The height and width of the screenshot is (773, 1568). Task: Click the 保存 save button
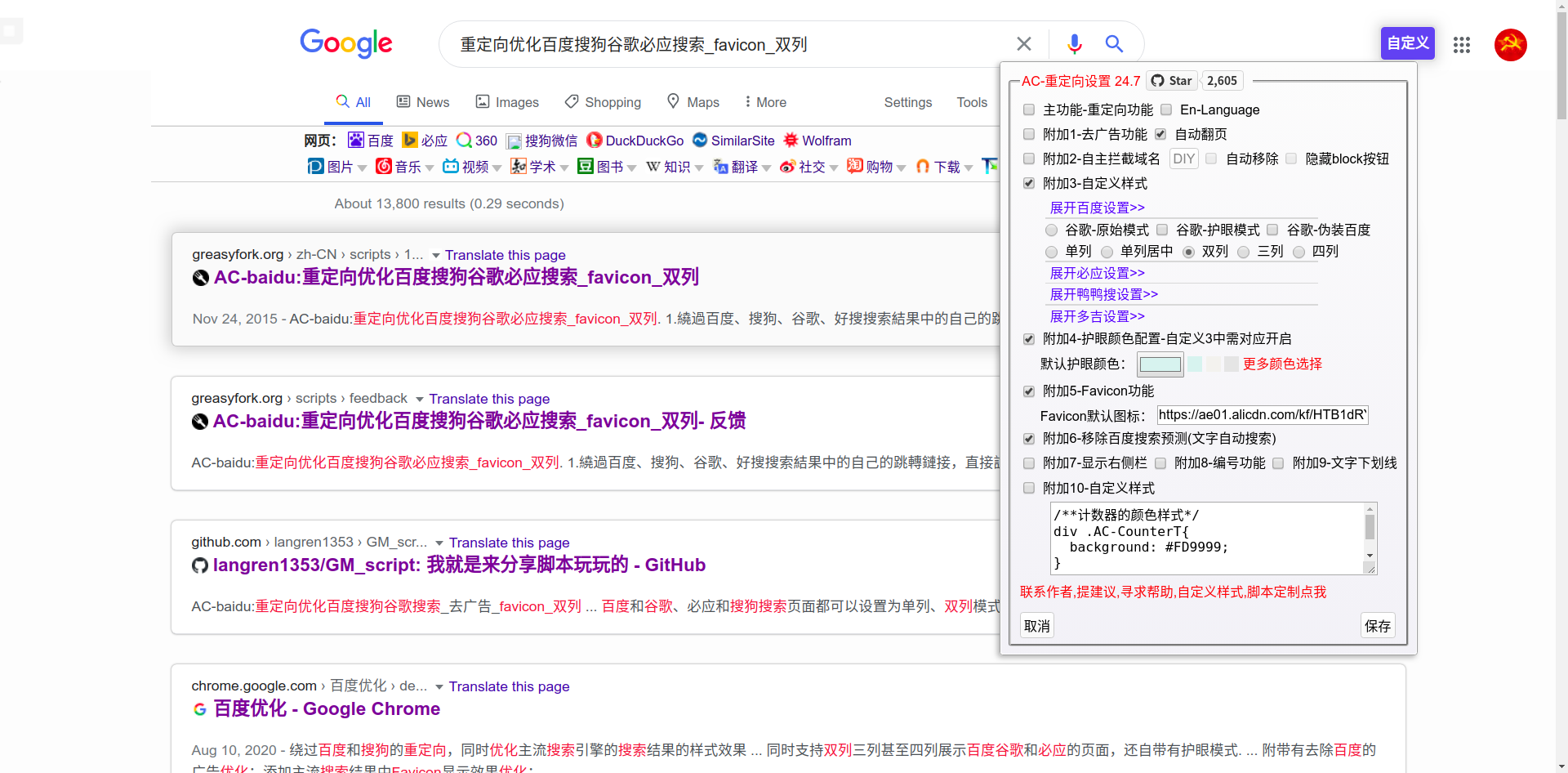[1377, 625]
